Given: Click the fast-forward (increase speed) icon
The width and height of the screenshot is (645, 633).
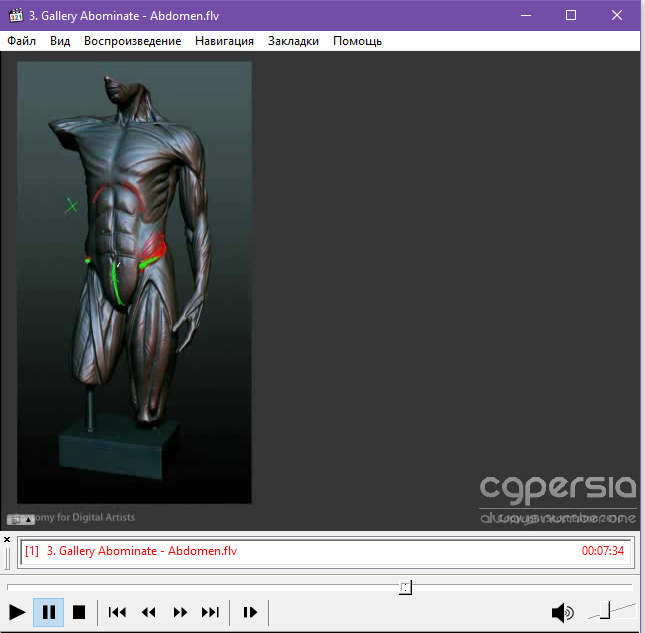Looking at the screenshot, I should coord(180,612).
